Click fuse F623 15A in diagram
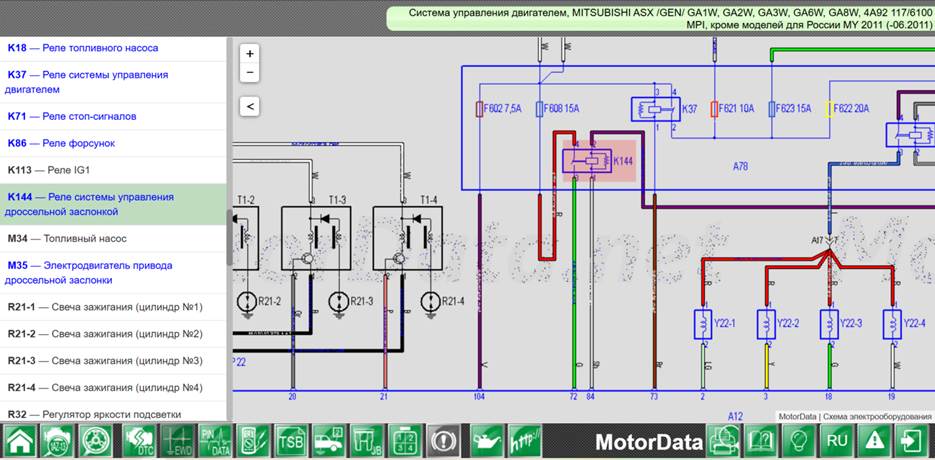This screenshot has width=935, height=460. [x=772, y=109]
